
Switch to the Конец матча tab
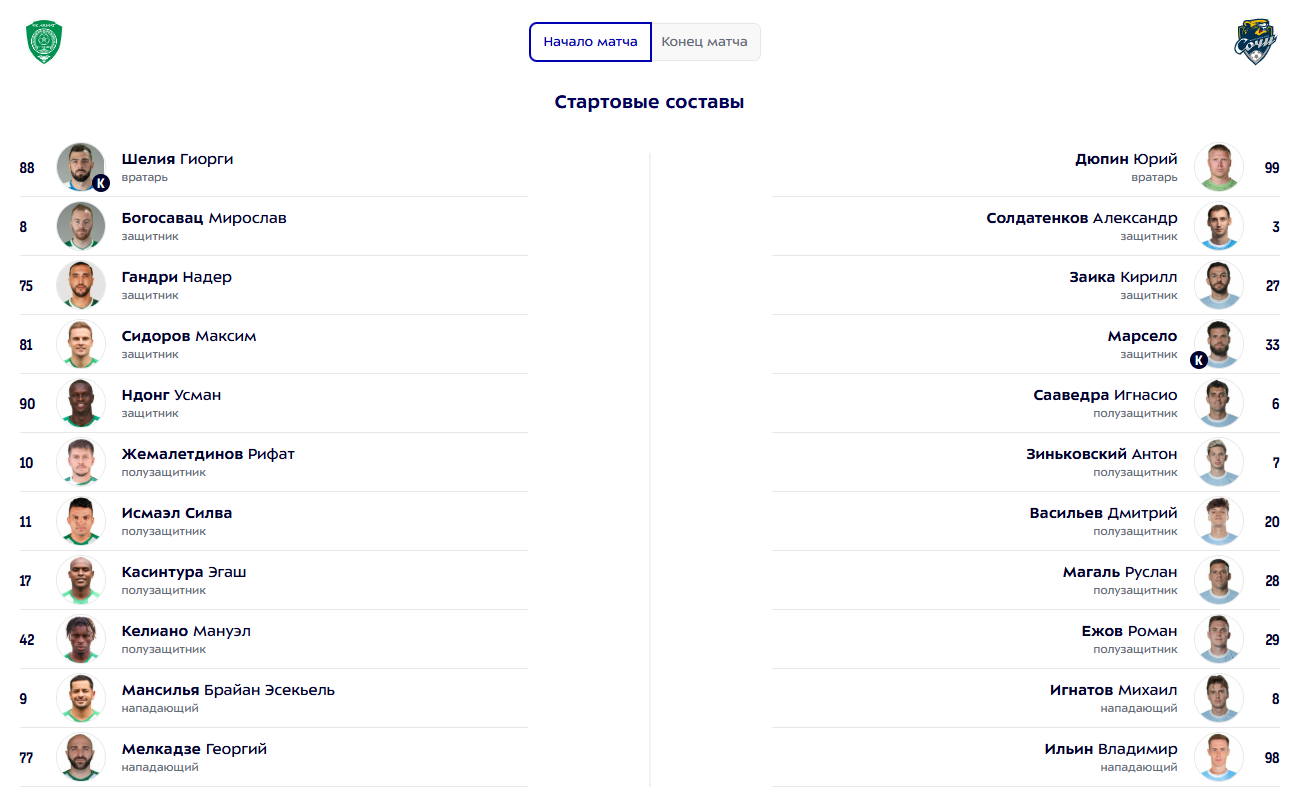(705, 42)
